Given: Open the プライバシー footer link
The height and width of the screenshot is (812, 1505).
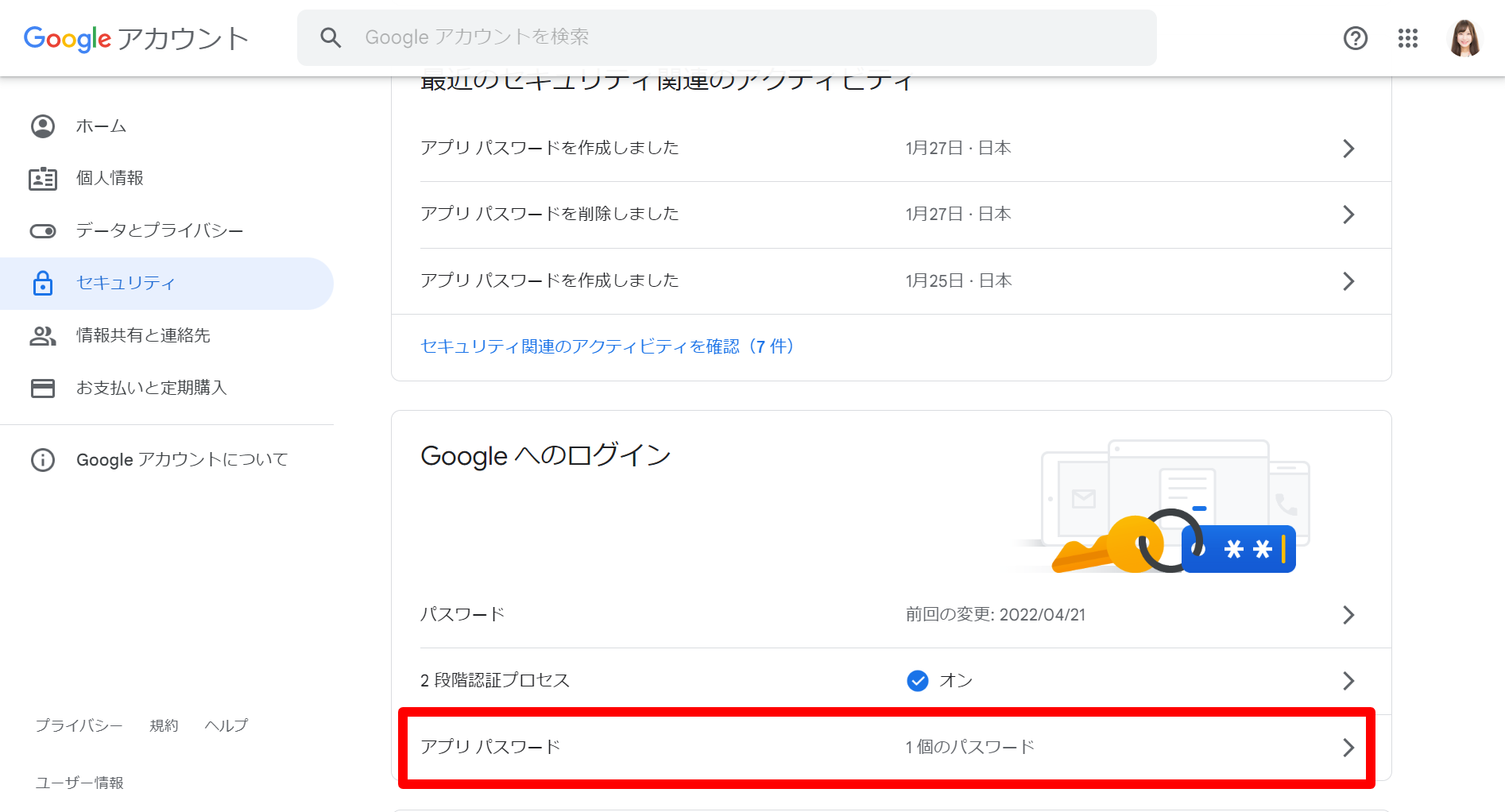Looking at the screenshot, I should [79, 725].
